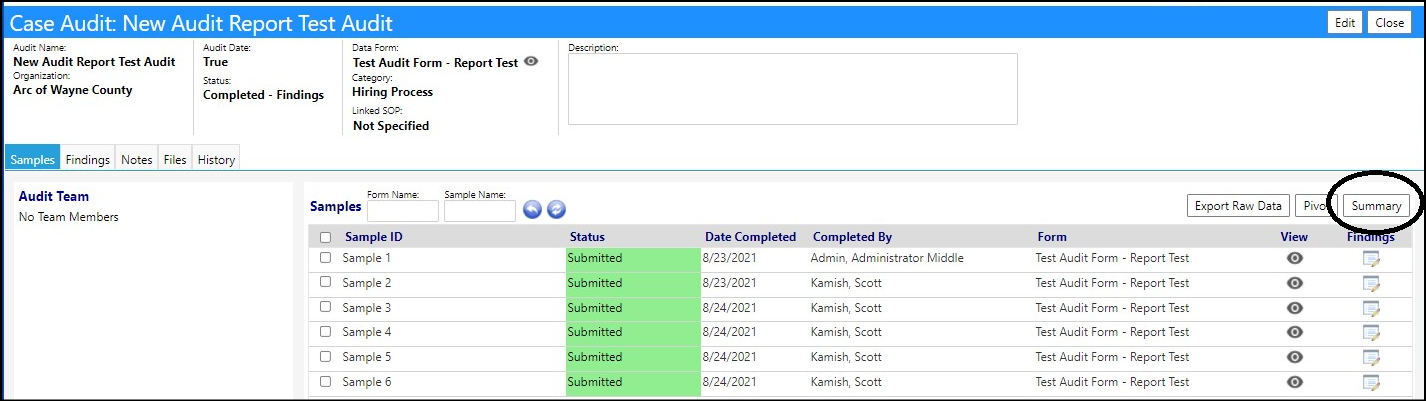View Sample 2 with the eye icon
The height and width of the screenshot is (401, 1426).
point(1295,283)
